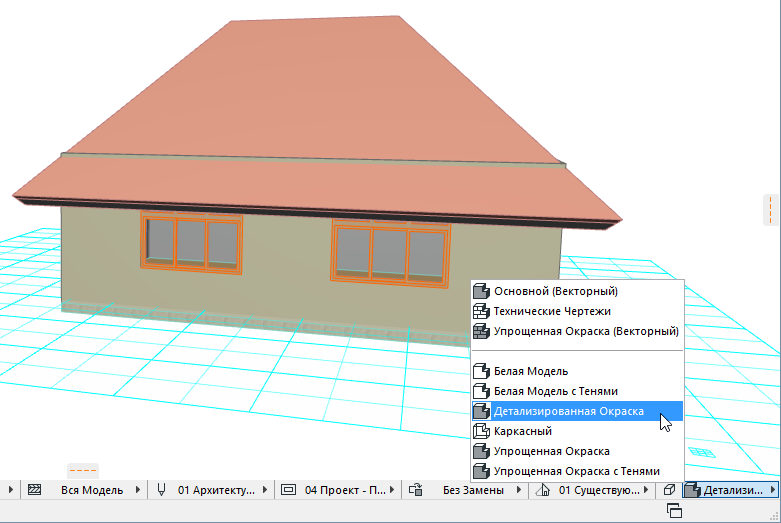This screenshot has width=781, height=523.
Task: Open 01 Существую... renovation filter
Action: tap(599, 490)
